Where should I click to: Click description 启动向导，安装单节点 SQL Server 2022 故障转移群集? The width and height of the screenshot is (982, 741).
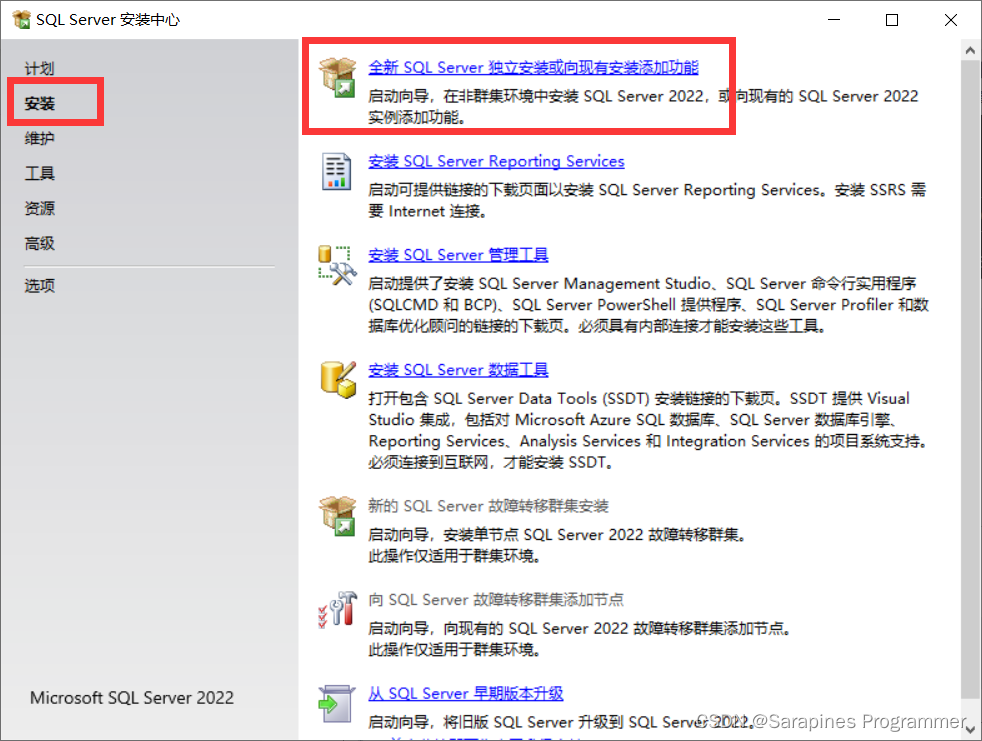pos(556,534)
